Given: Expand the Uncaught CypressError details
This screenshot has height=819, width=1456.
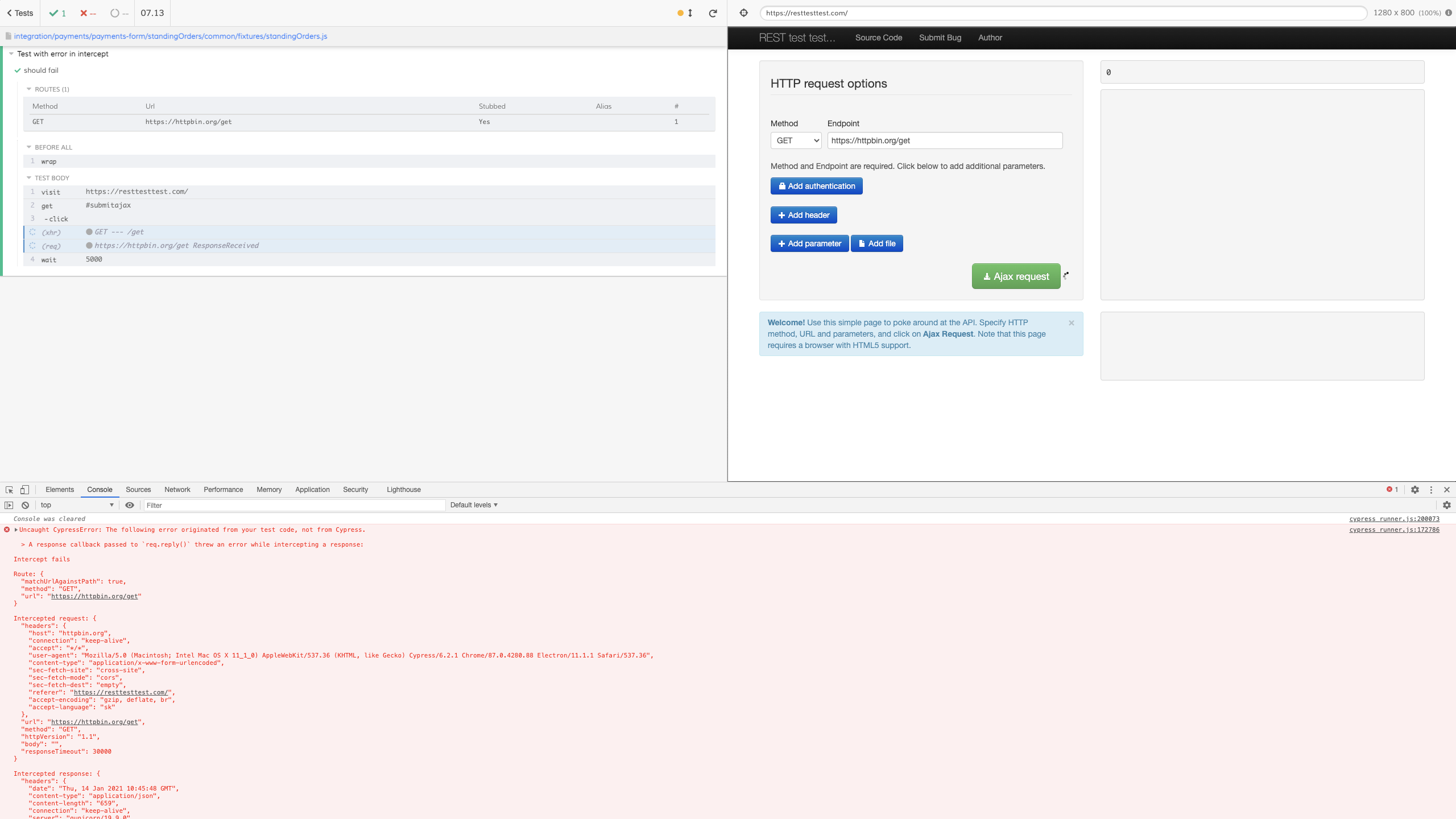Looking at the screenshot, I should [15, 530].
